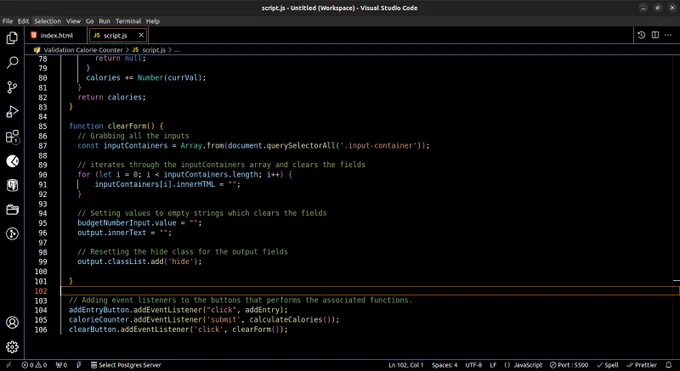This screenshot has height=371, width=680.
Task: Open the Explorer view in activity bar
Action: coord(12,38)
